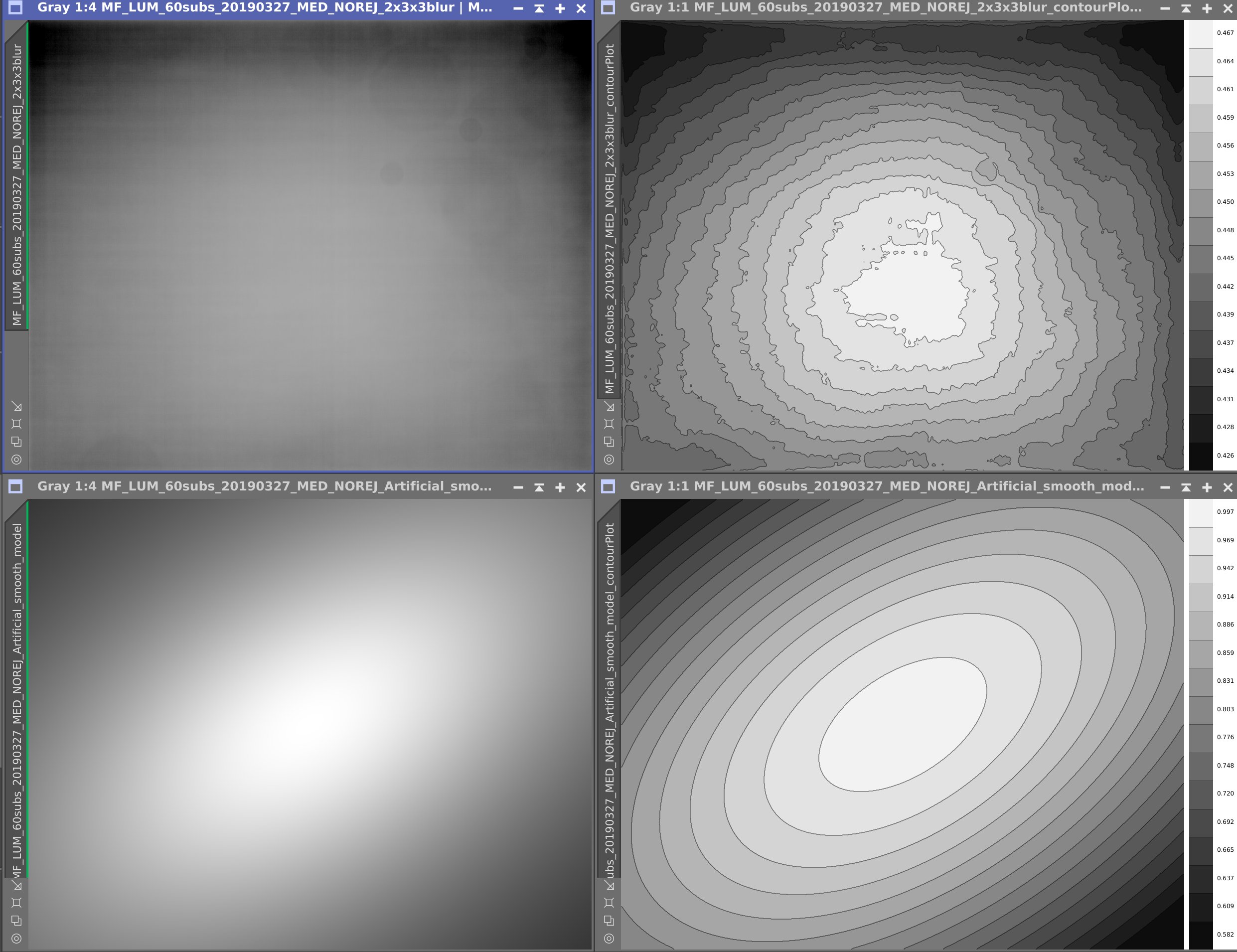Click the zoom-to-fit square icon in smooth_model image window
Screen dimensions: 1237x952
[x=16, y=903]
